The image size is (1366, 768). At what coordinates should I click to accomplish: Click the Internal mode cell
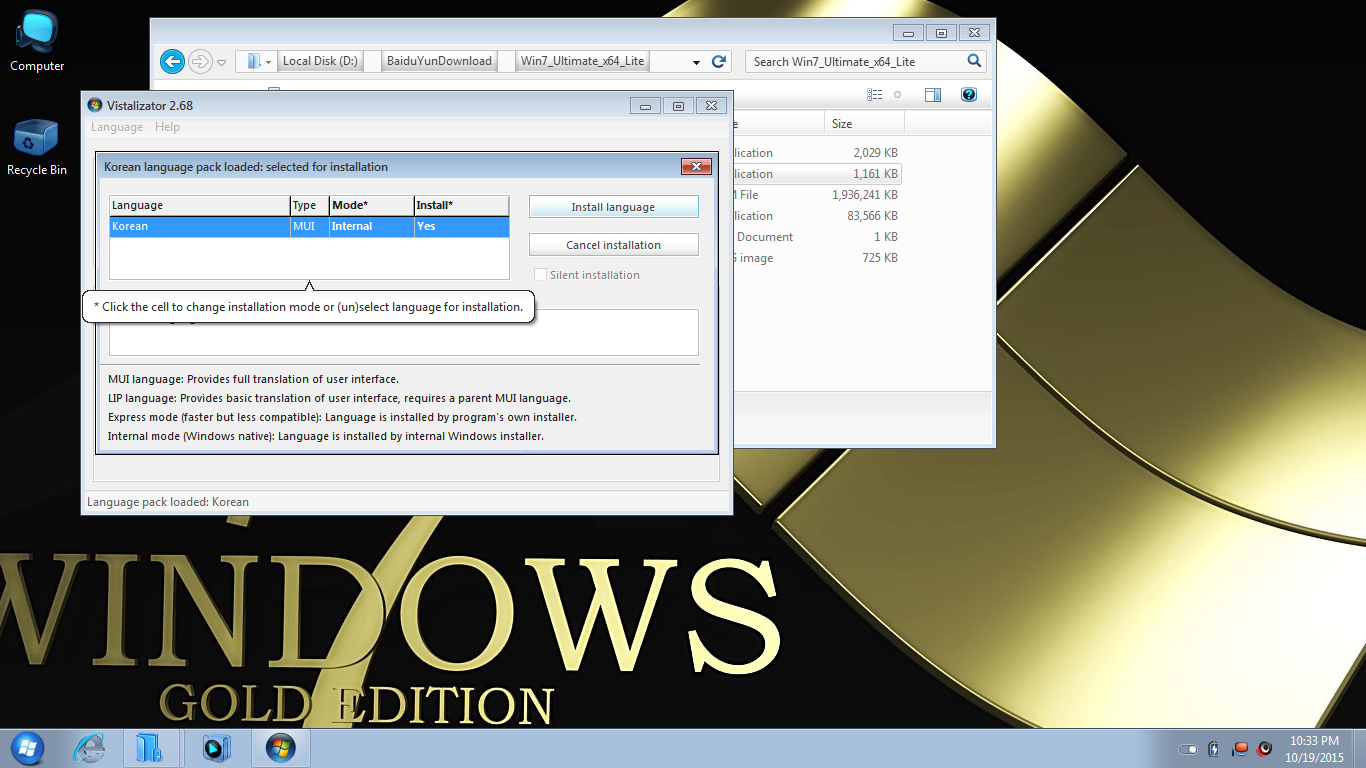[x=371, y=227]
